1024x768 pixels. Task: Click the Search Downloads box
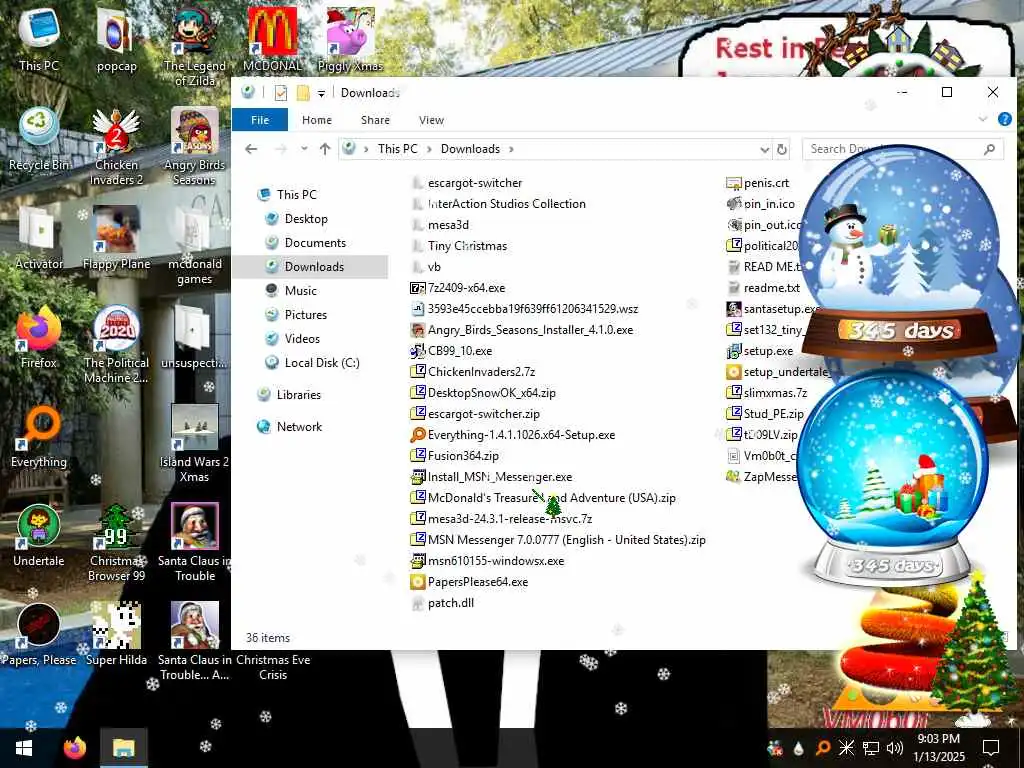pos(903,149)
